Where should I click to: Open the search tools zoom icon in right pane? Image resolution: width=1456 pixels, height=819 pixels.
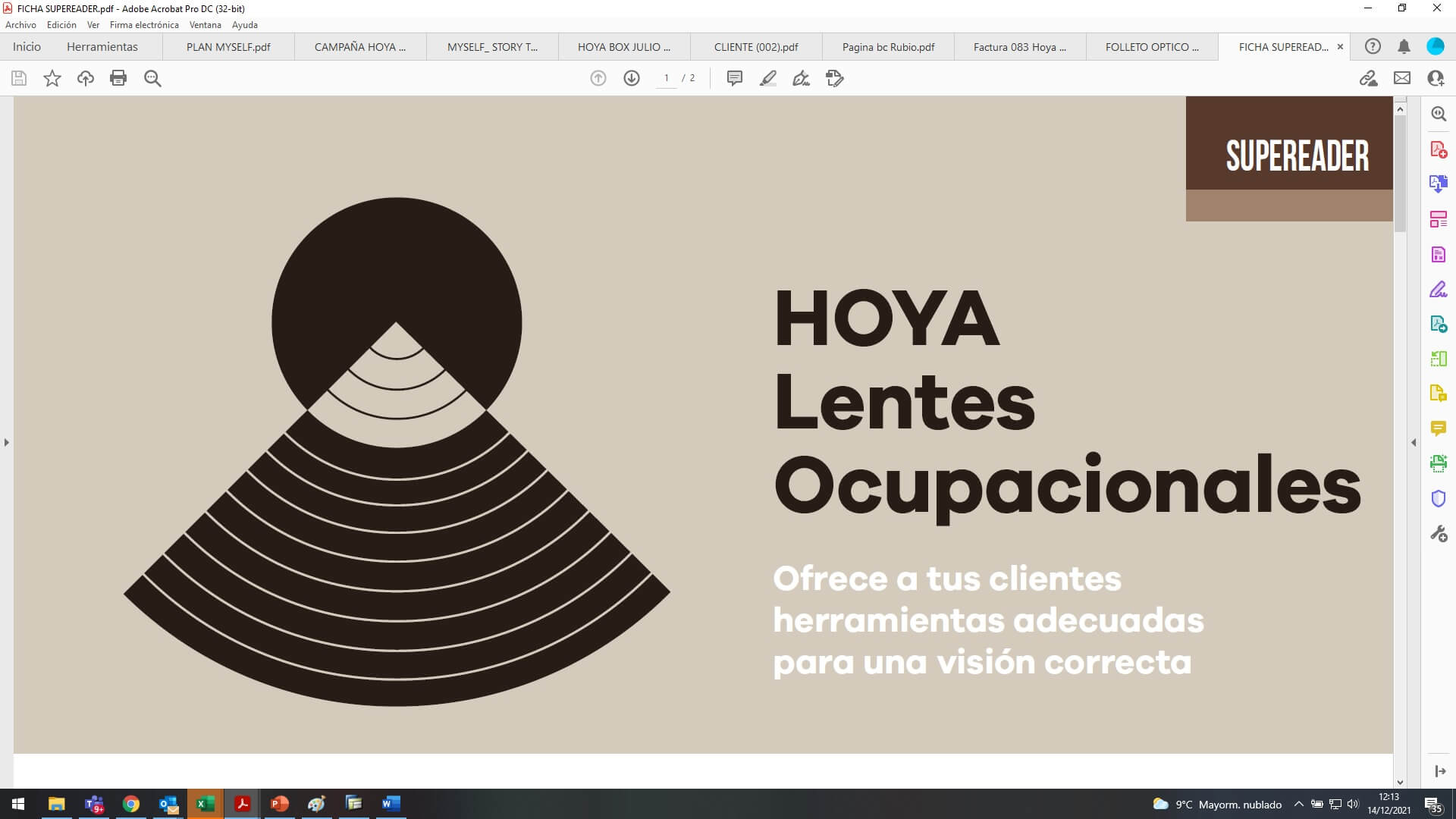click(1439, 114)
